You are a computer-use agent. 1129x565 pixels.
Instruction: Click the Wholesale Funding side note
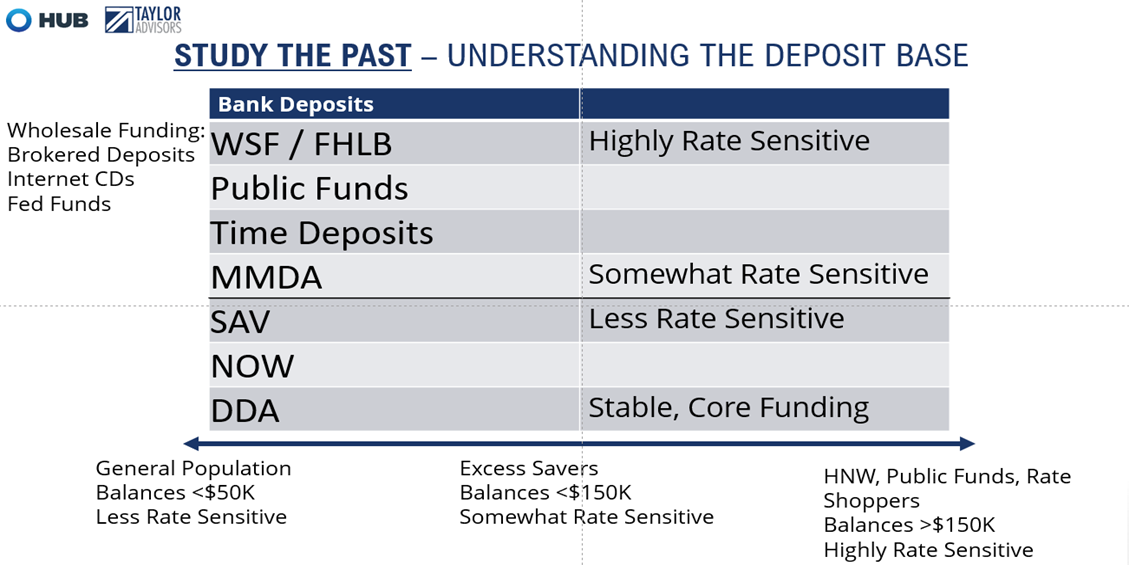[106, 167]
